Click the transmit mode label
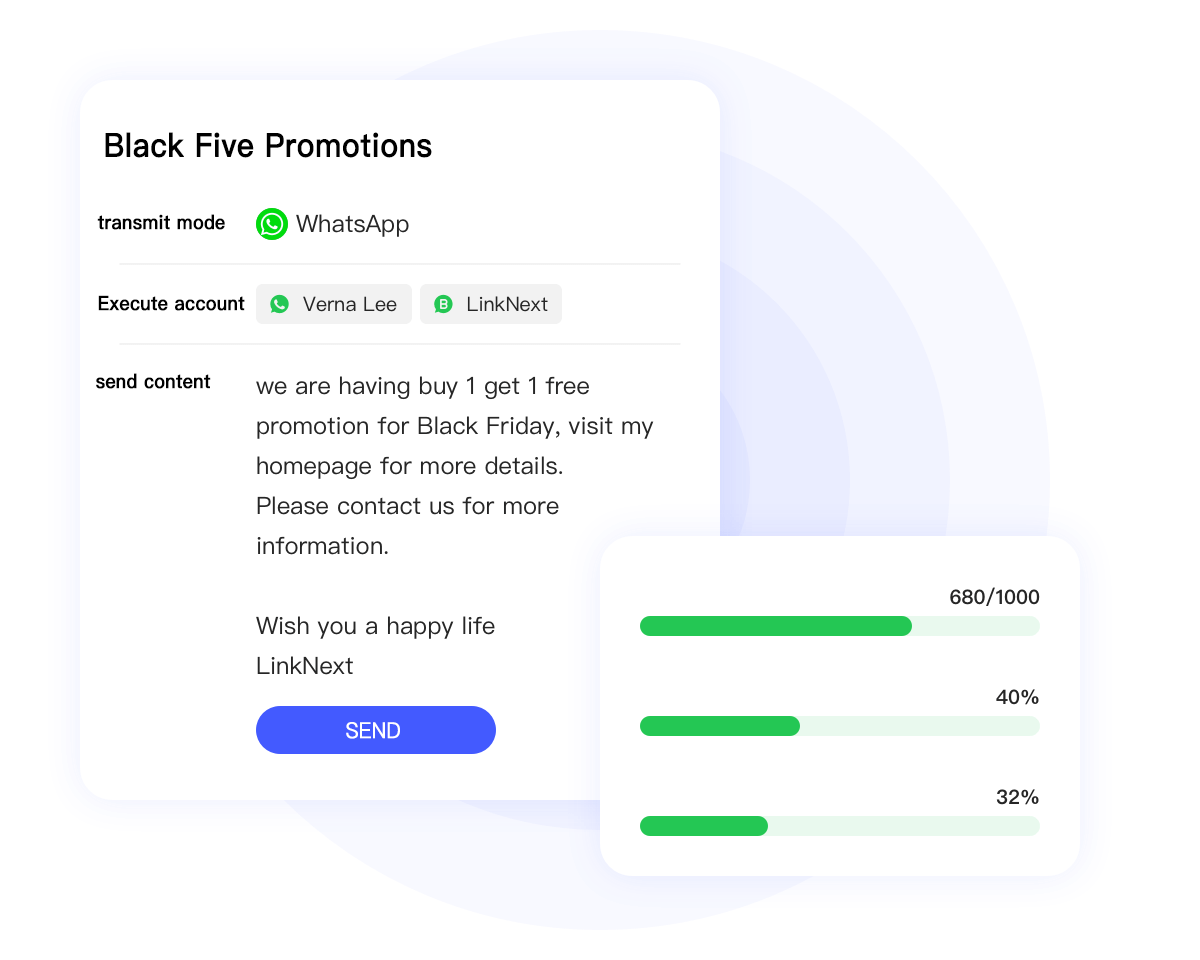Viewport: 1200px width, 960px height. click(x=161, y=223)
